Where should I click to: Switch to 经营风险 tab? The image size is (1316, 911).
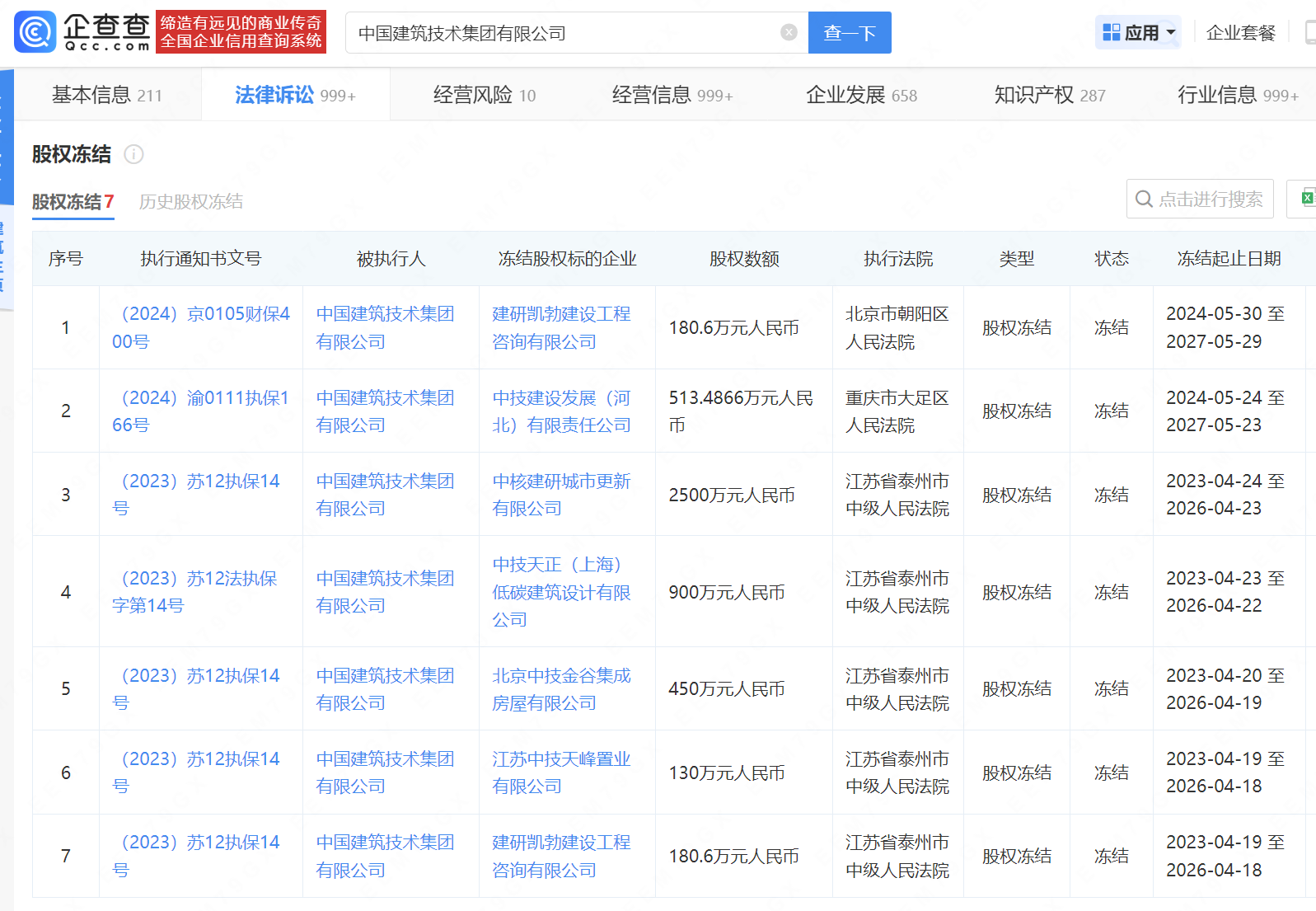click(485, 95)
